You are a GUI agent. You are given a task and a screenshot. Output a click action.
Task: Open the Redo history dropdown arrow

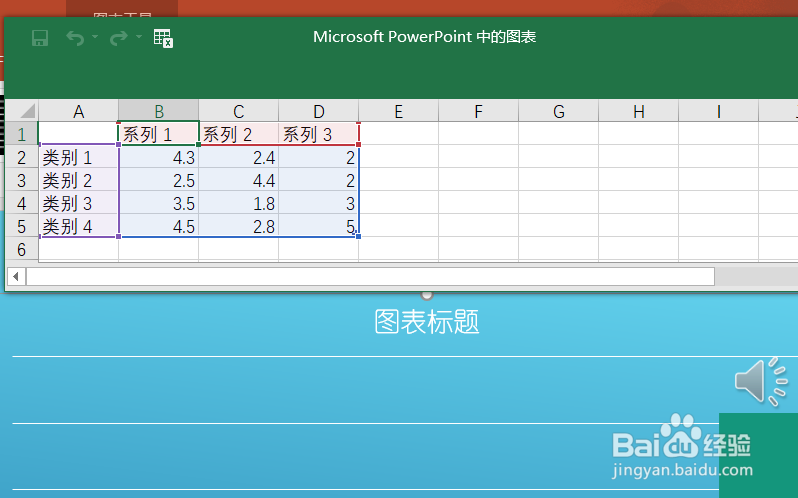tap(139, 37)
